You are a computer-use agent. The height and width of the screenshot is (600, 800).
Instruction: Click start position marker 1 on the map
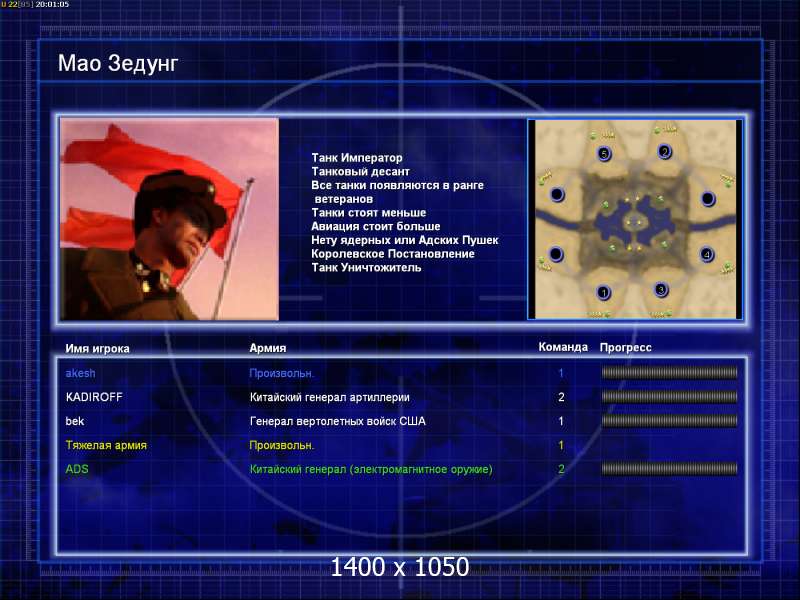point(604,293)
